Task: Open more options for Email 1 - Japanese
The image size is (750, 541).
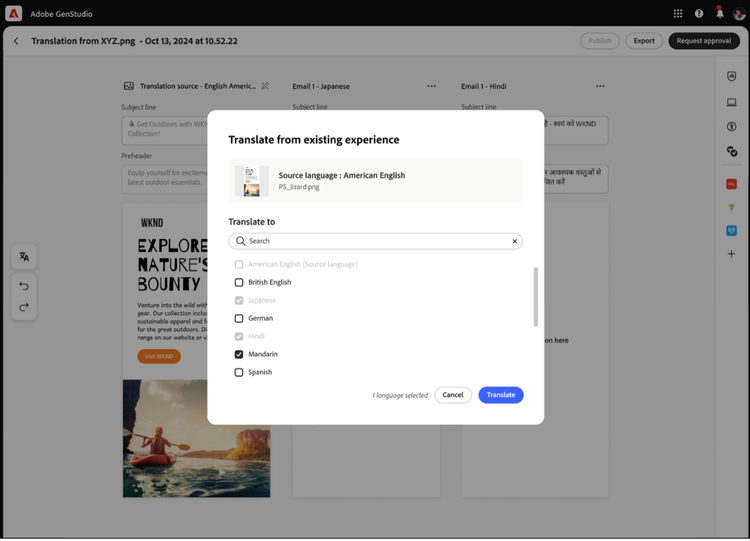Action: pyautogui.click(x=432, y=86)
